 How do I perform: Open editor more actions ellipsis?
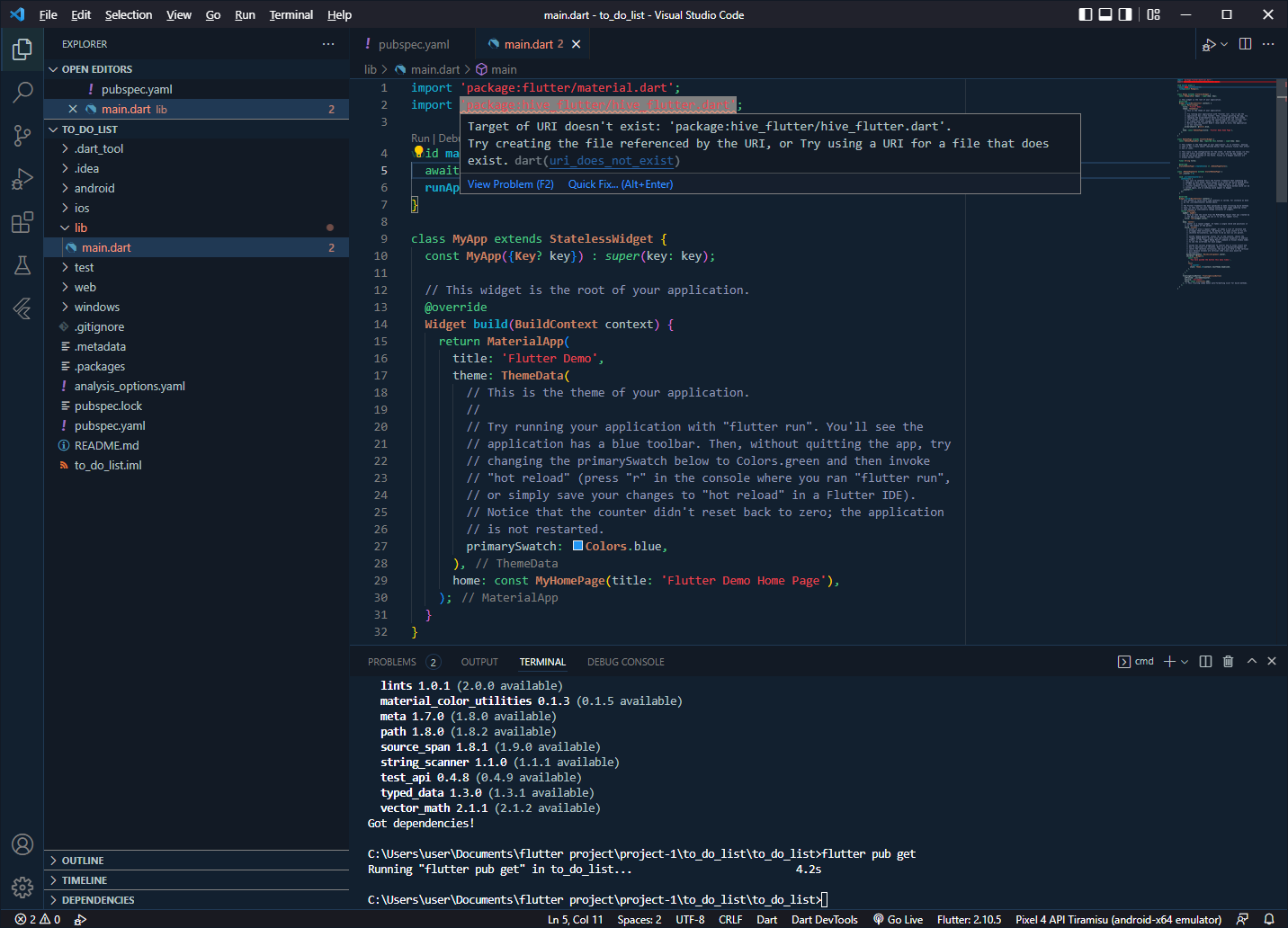tap(1268, 44)
